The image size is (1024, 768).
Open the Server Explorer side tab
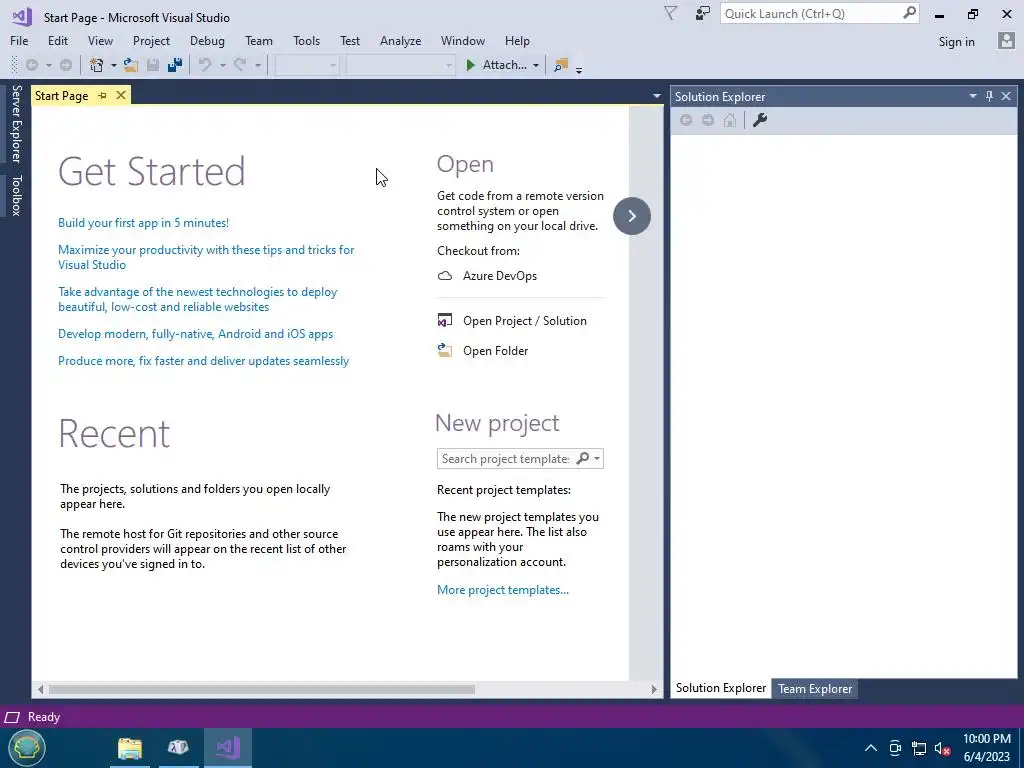click(x=16, y=123)
